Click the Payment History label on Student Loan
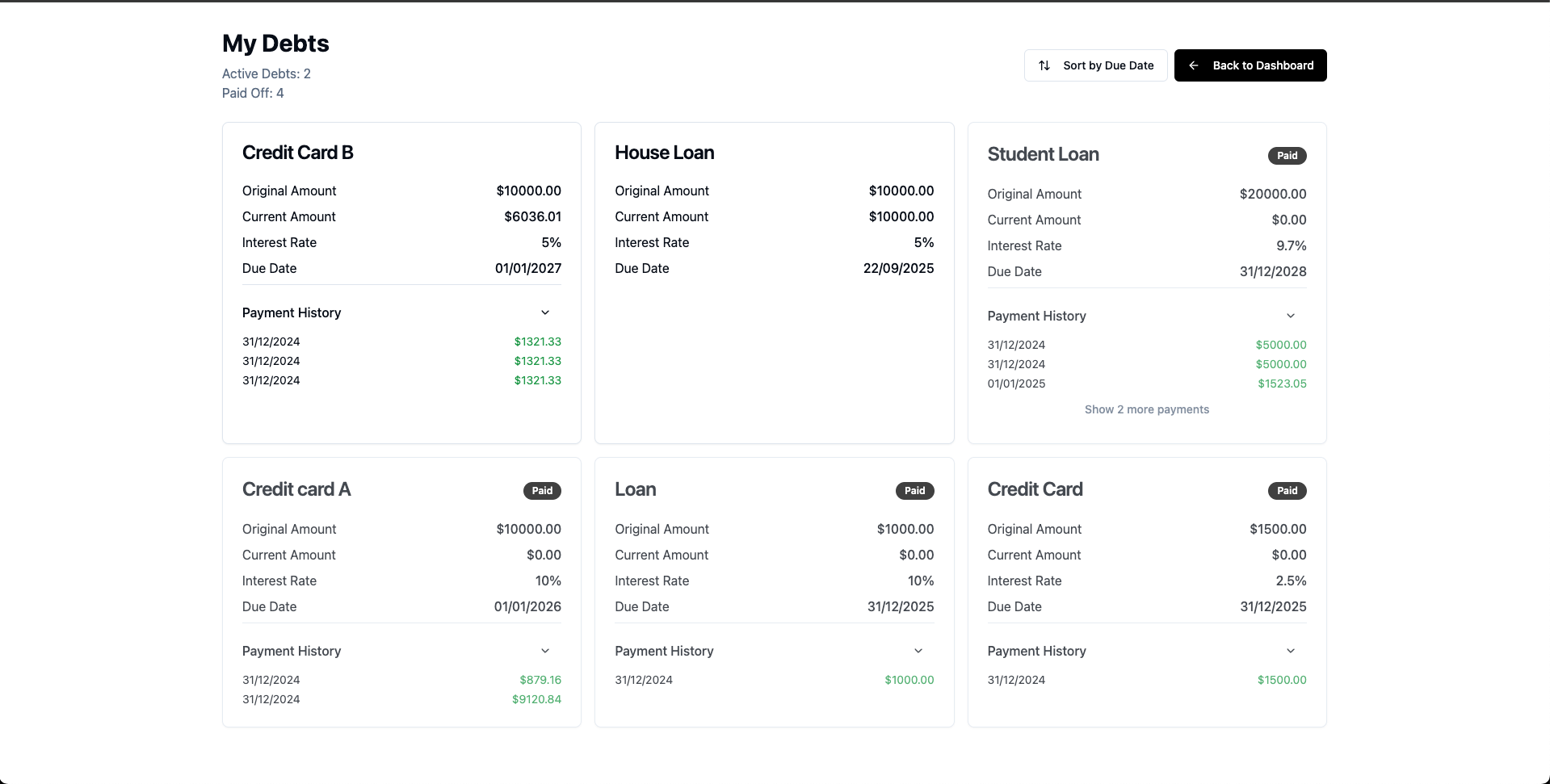This screenshot has width=1550, height=784. point(1036,316)
